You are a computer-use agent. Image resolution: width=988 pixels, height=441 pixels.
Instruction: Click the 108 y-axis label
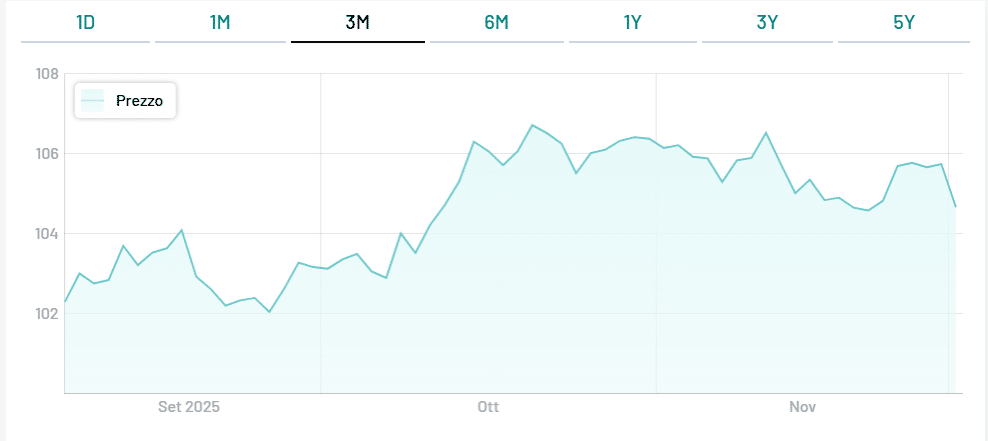[47, 74]
